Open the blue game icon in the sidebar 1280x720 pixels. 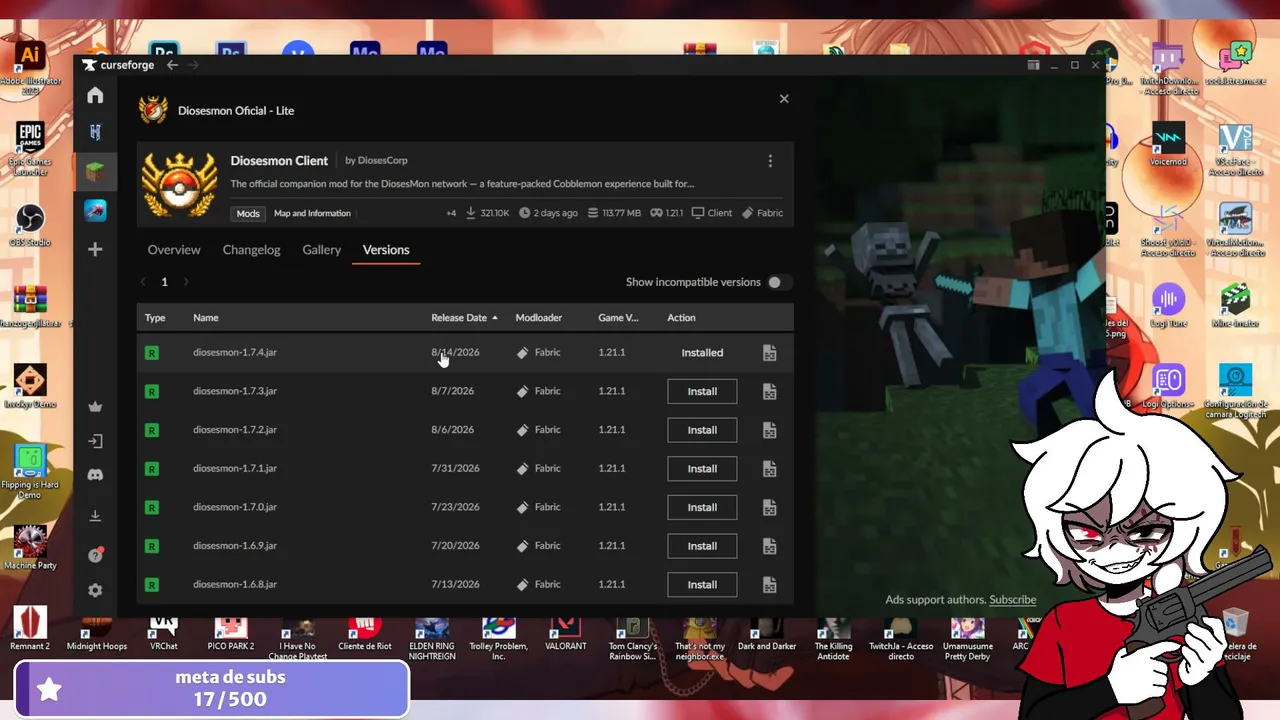click(95, 210)
